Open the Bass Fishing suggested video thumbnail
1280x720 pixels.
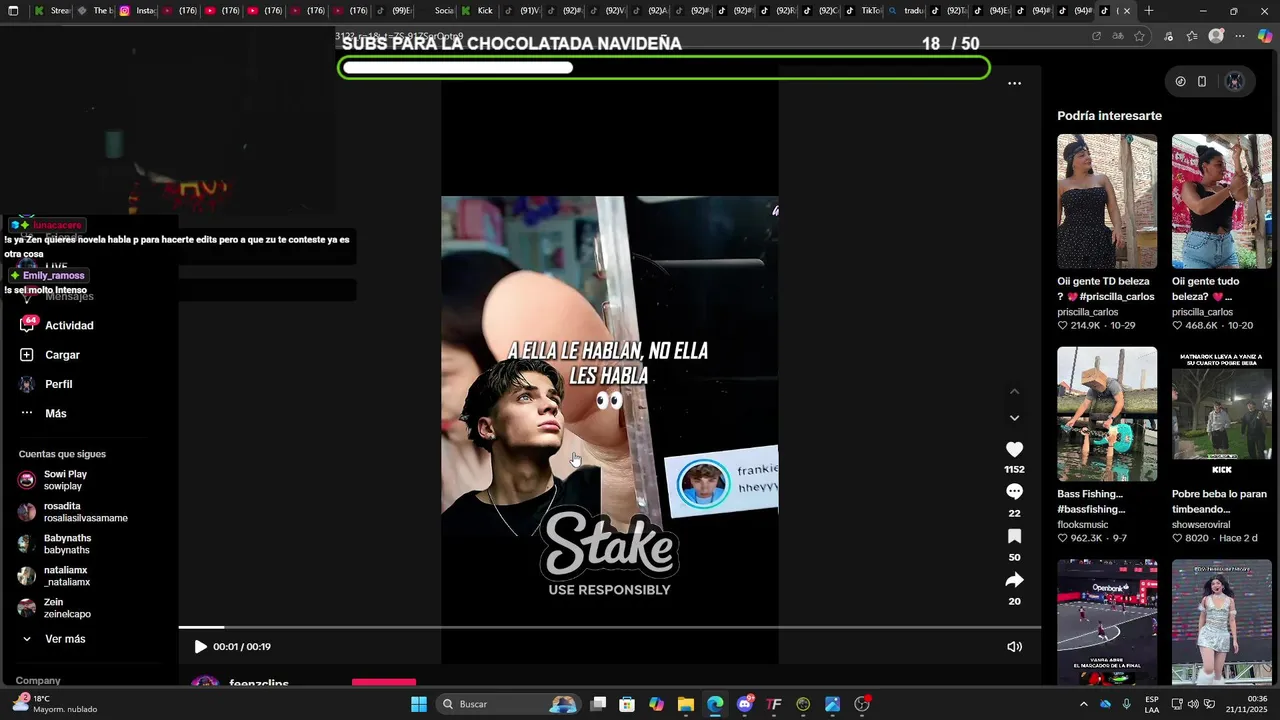pyautogui.click(x=1107, y=414)
